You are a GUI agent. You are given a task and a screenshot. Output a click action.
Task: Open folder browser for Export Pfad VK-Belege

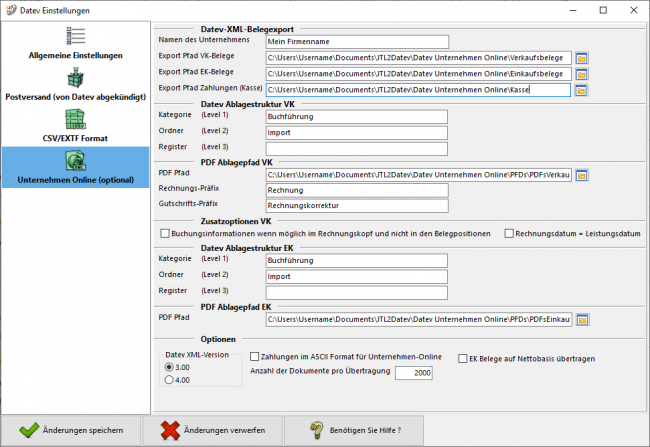coord(581,58)
